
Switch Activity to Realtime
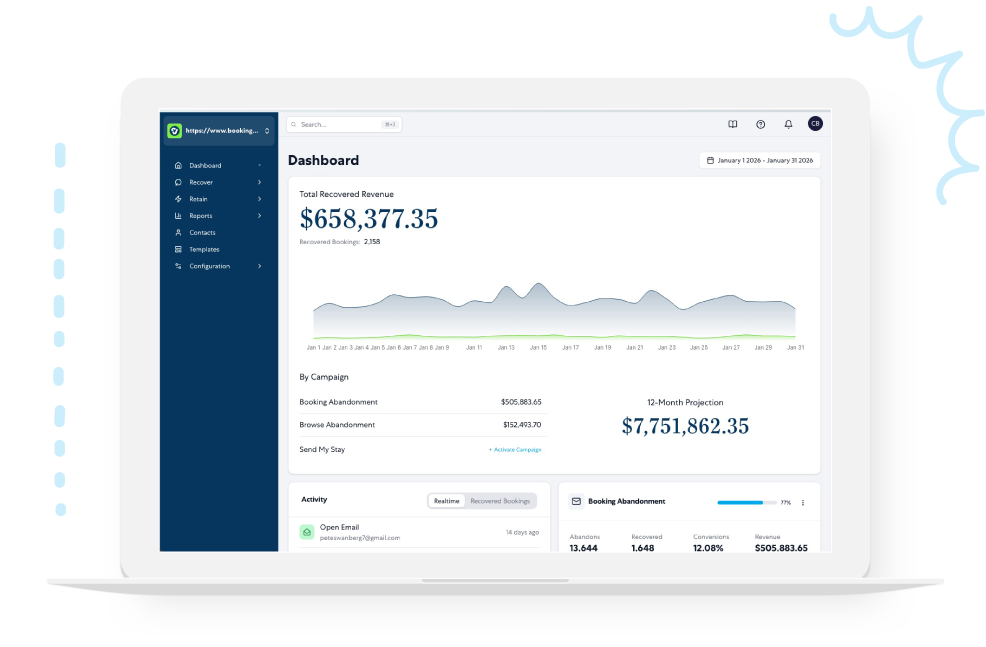pyautogui.click(x=446, y=501)
